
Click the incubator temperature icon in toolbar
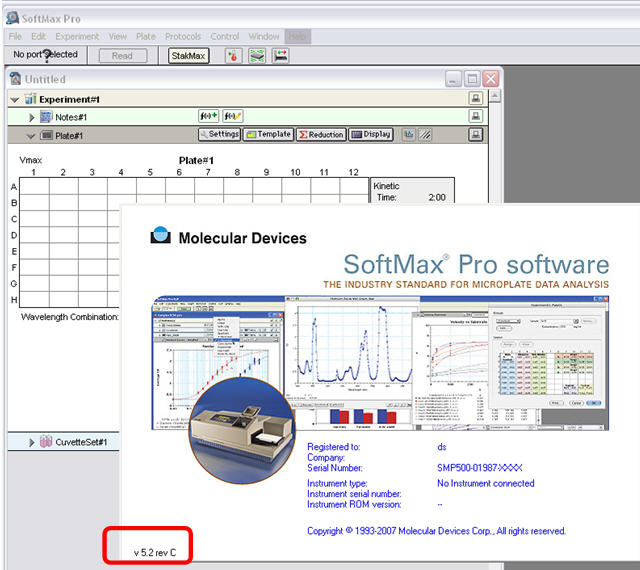(x=233, y=56)
